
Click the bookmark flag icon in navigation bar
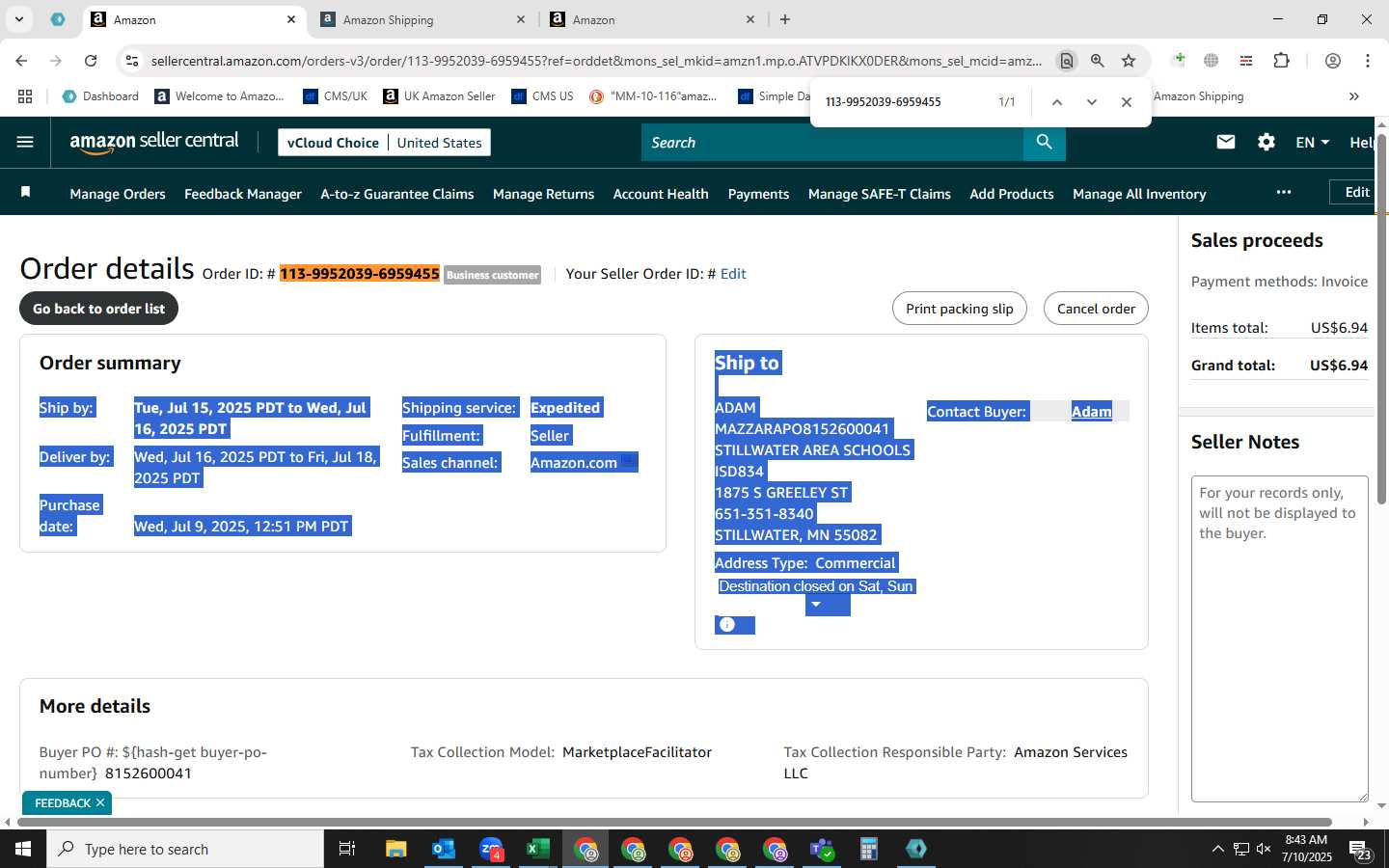(x=26, y=193)
